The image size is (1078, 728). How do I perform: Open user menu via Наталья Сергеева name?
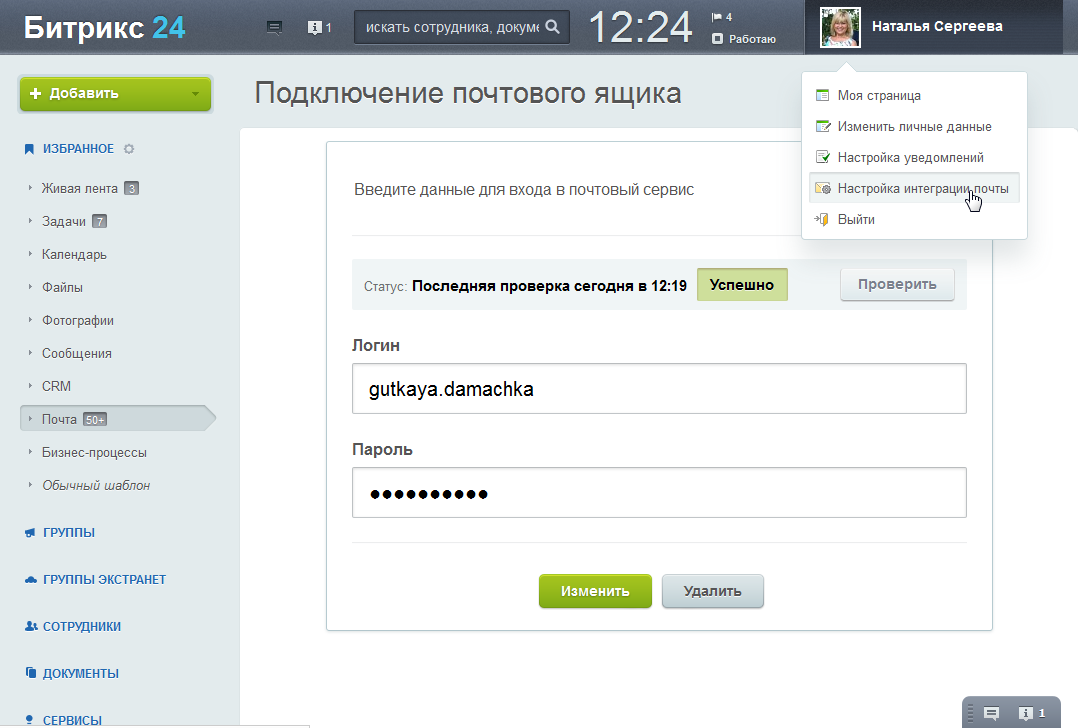coord(937,26)
